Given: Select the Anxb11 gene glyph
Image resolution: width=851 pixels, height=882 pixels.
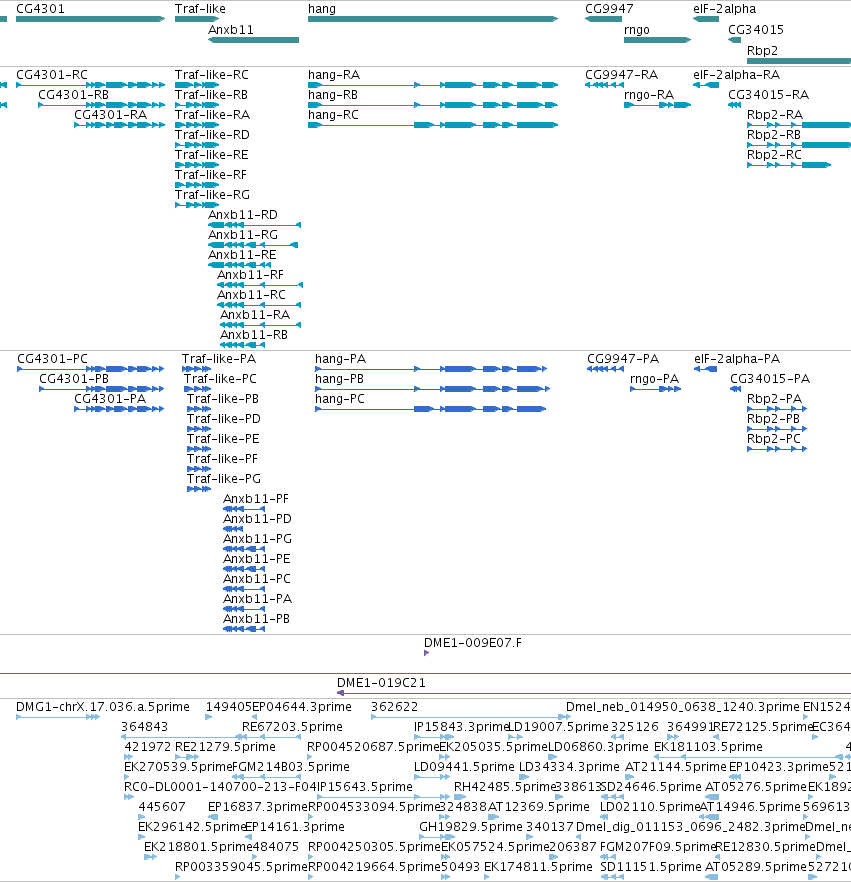Looking at the screenshot, I should [254, 40].
